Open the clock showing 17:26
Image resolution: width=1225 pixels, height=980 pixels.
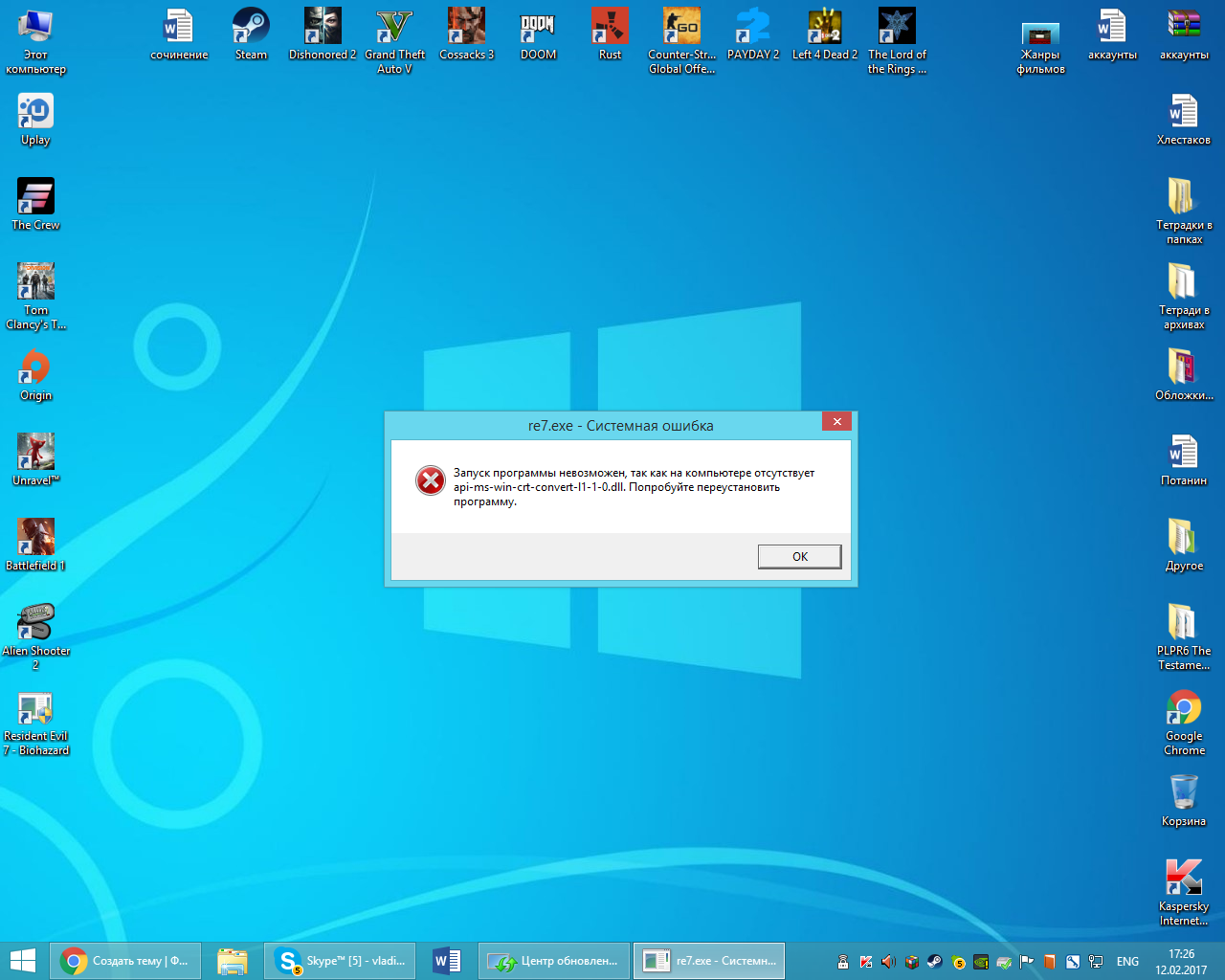coord(1182,961)
